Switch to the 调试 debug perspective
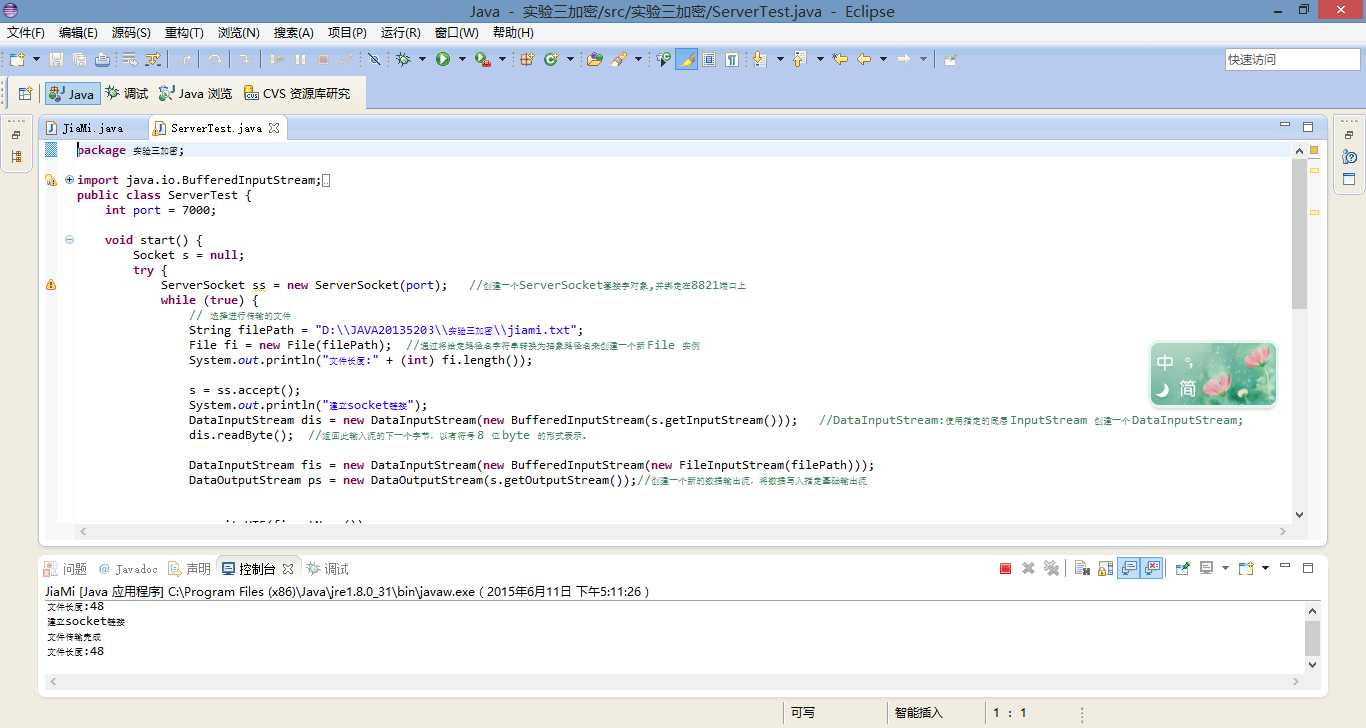 coord(127,94)
